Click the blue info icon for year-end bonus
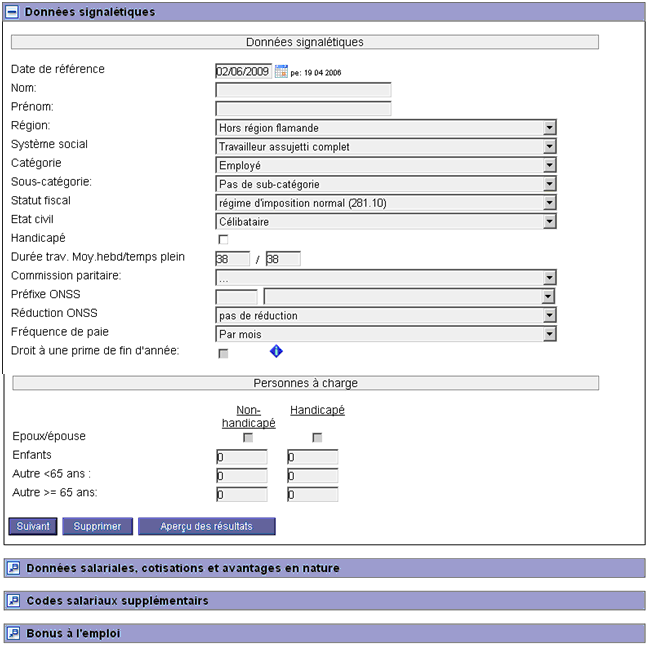Viewport: 647px width, 645px height. pos(276,351)
